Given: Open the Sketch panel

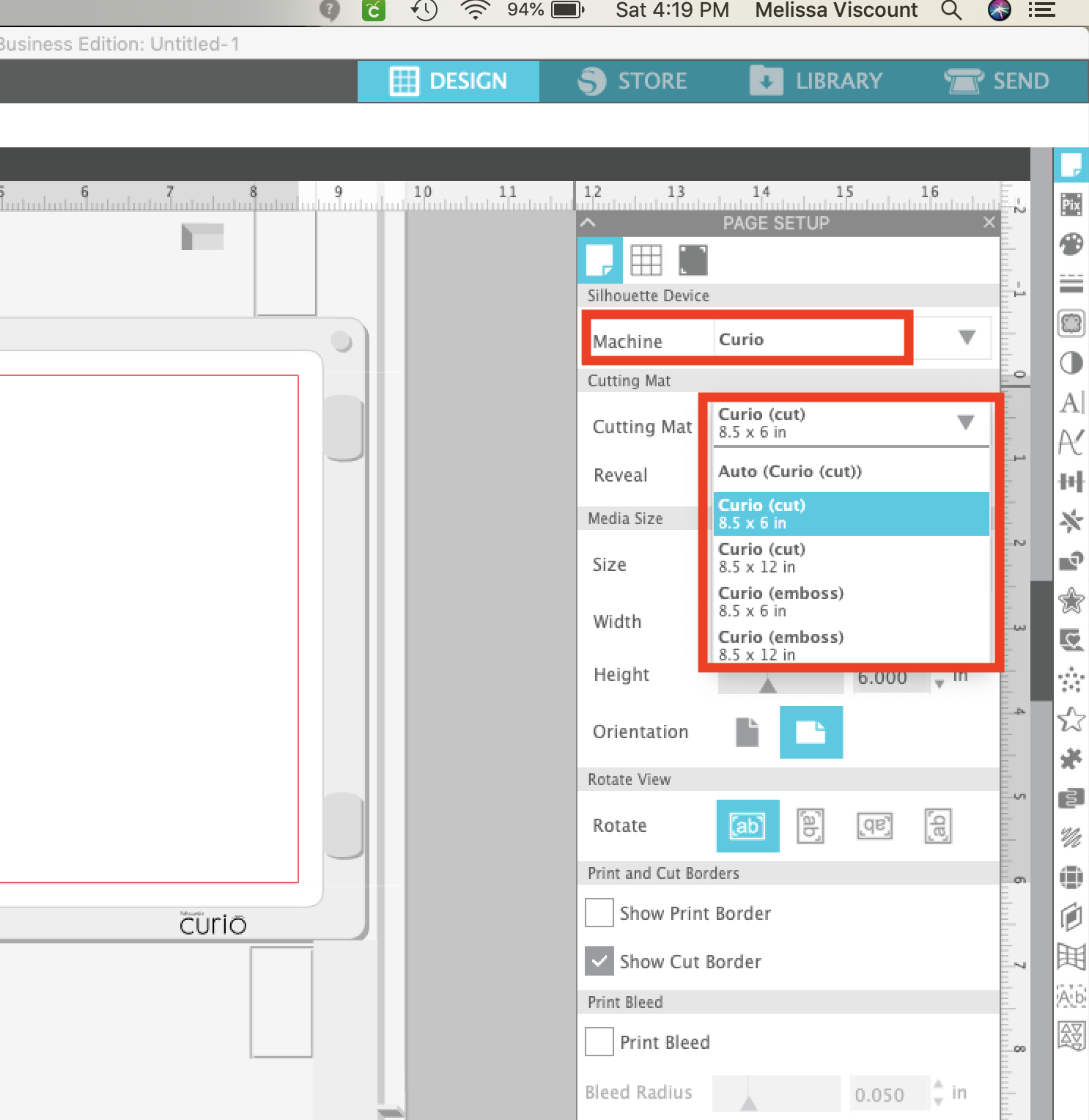Looking at the screenshot, I should pyautogui.click(x=1071, y=838).
